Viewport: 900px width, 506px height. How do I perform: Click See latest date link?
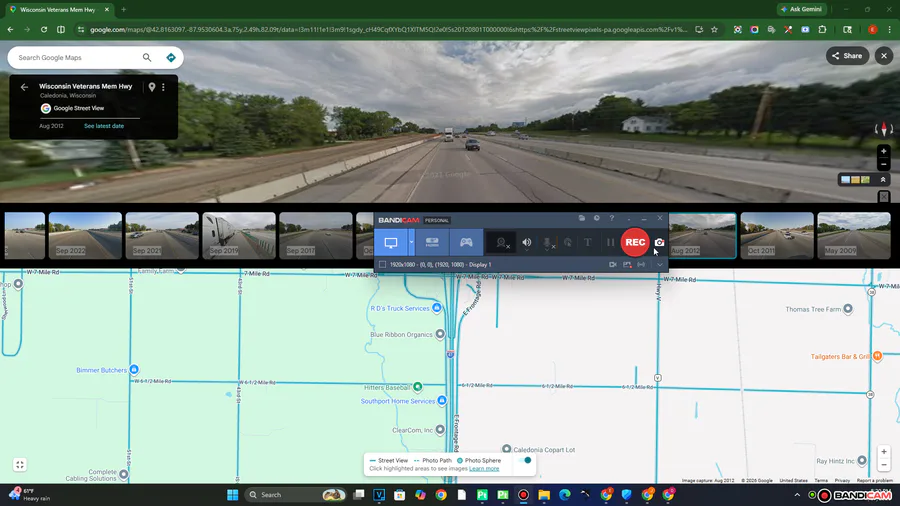(x=104, y=126)
